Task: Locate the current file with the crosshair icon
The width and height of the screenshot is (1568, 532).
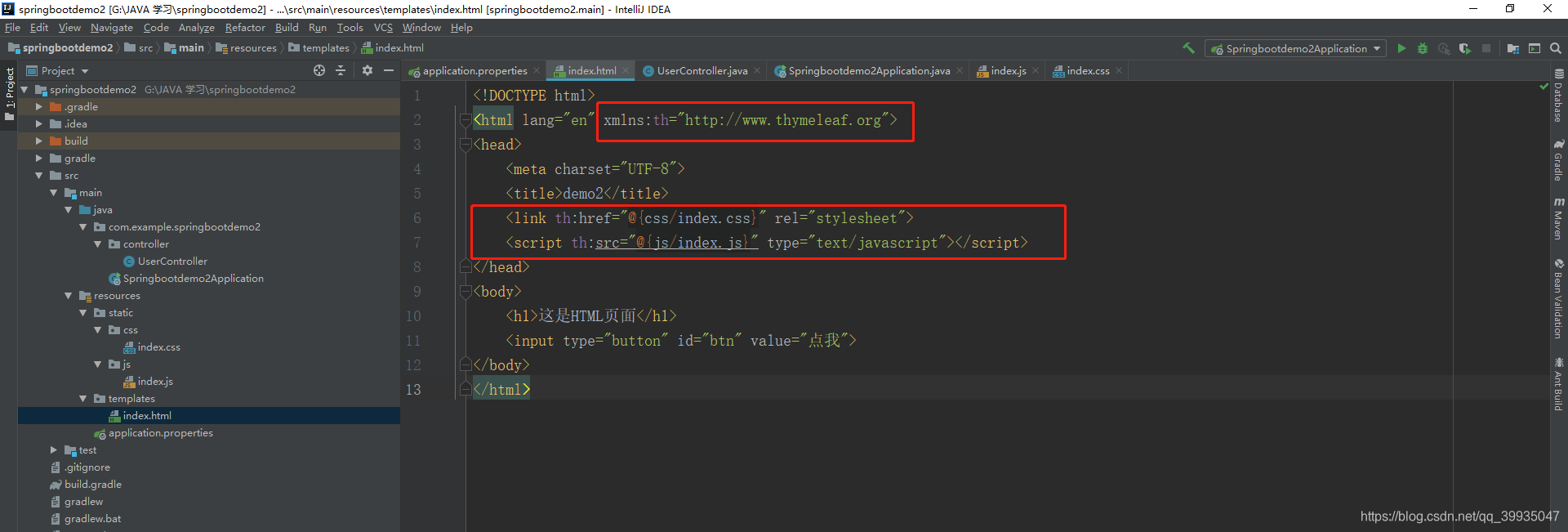Action: [319, 70]
